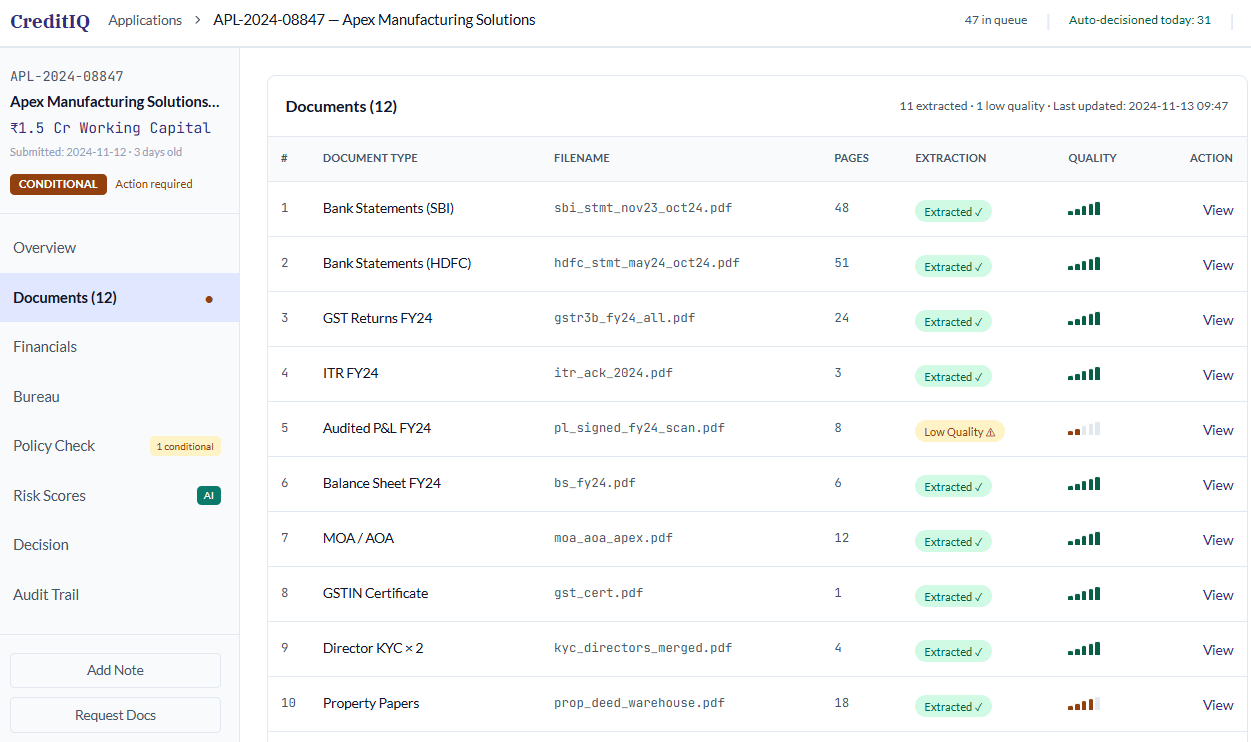Click Low Quality badge for Audited P&L
The height and width of the screenshot is (742, 1251).
click(x=959, y=432)
